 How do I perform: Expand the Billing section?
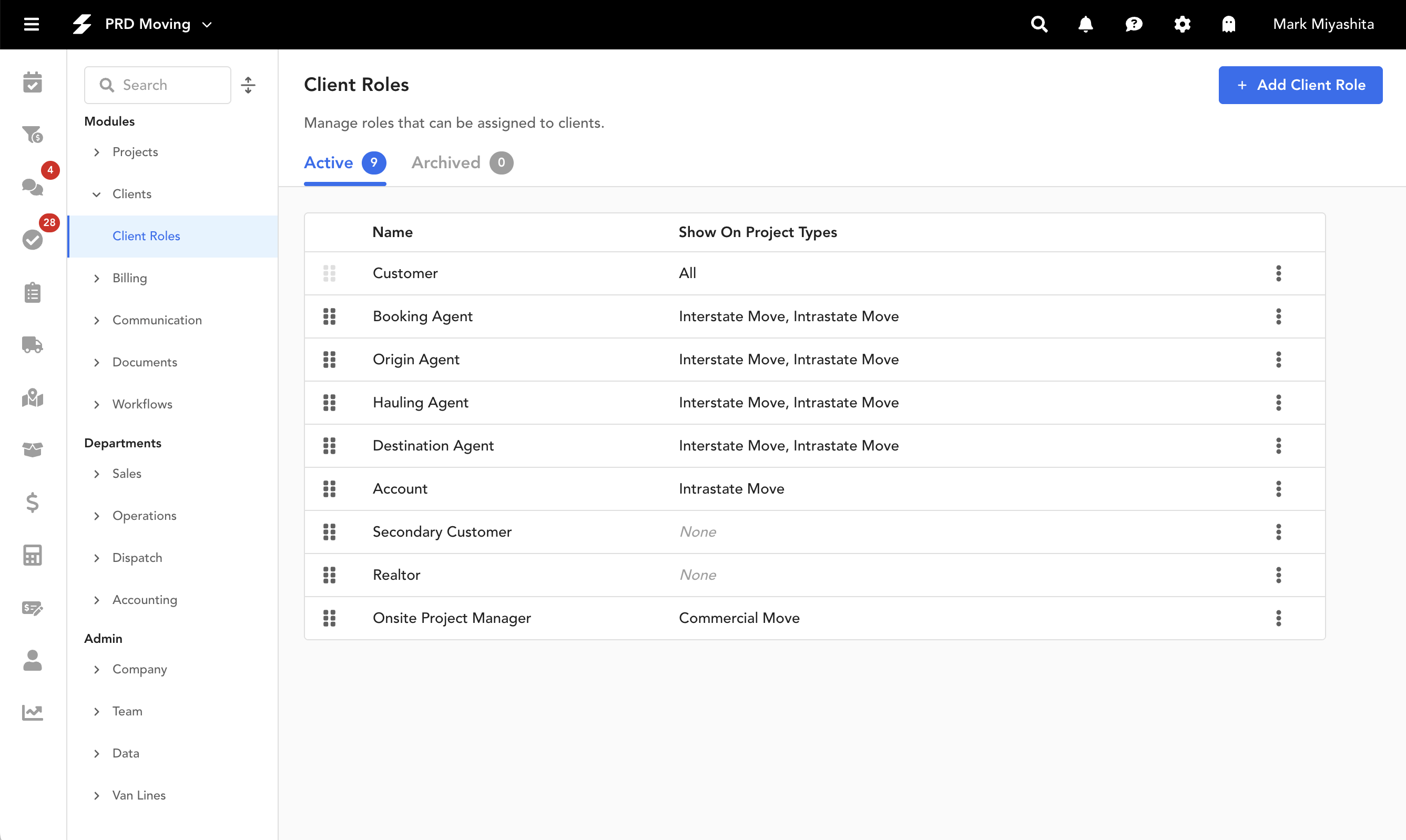click(x=97, y=279)
